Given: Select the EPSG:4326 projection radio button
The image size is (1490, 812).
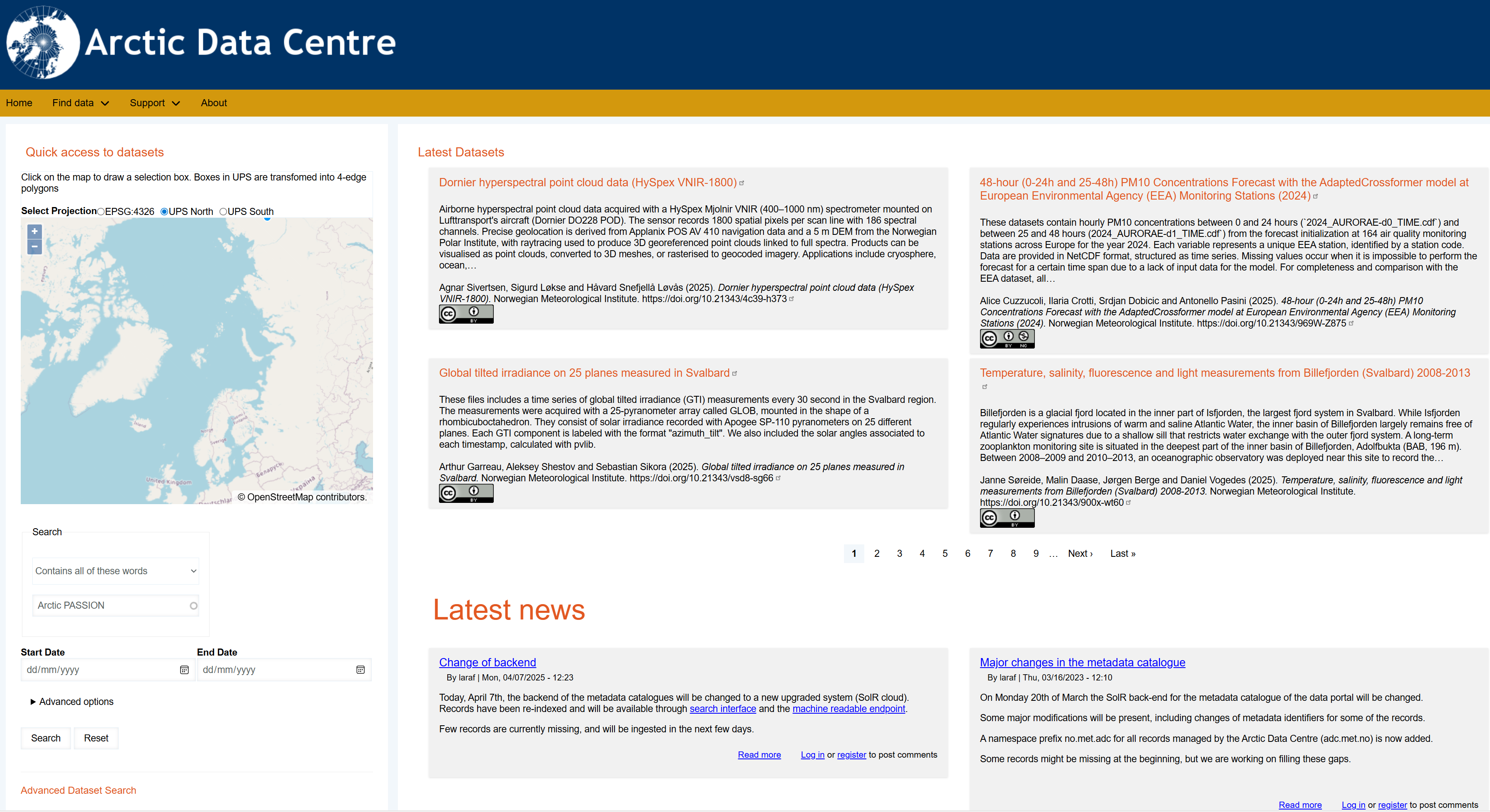Looking at the screenshot, I should (x=101, y=212).
